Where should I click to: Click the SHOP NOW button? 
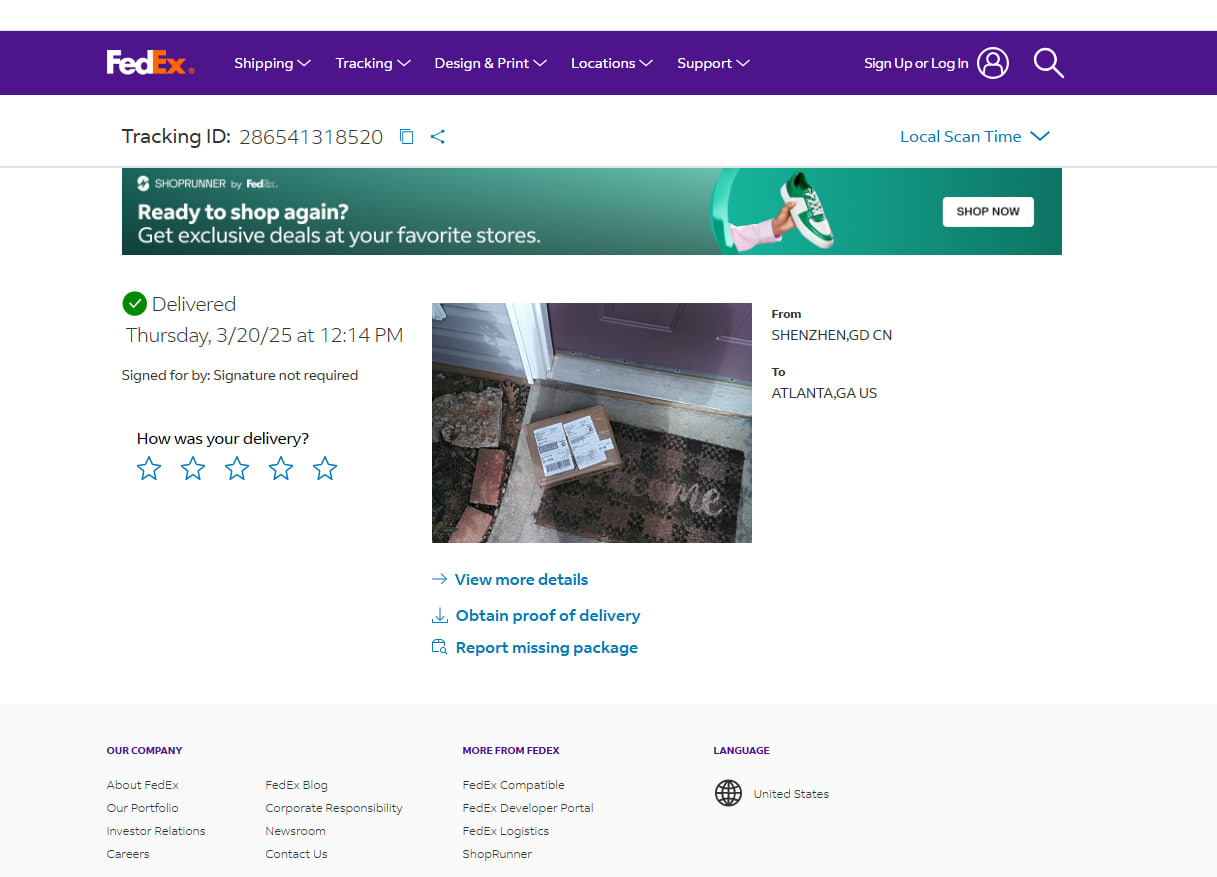click(x=987, y=212)
